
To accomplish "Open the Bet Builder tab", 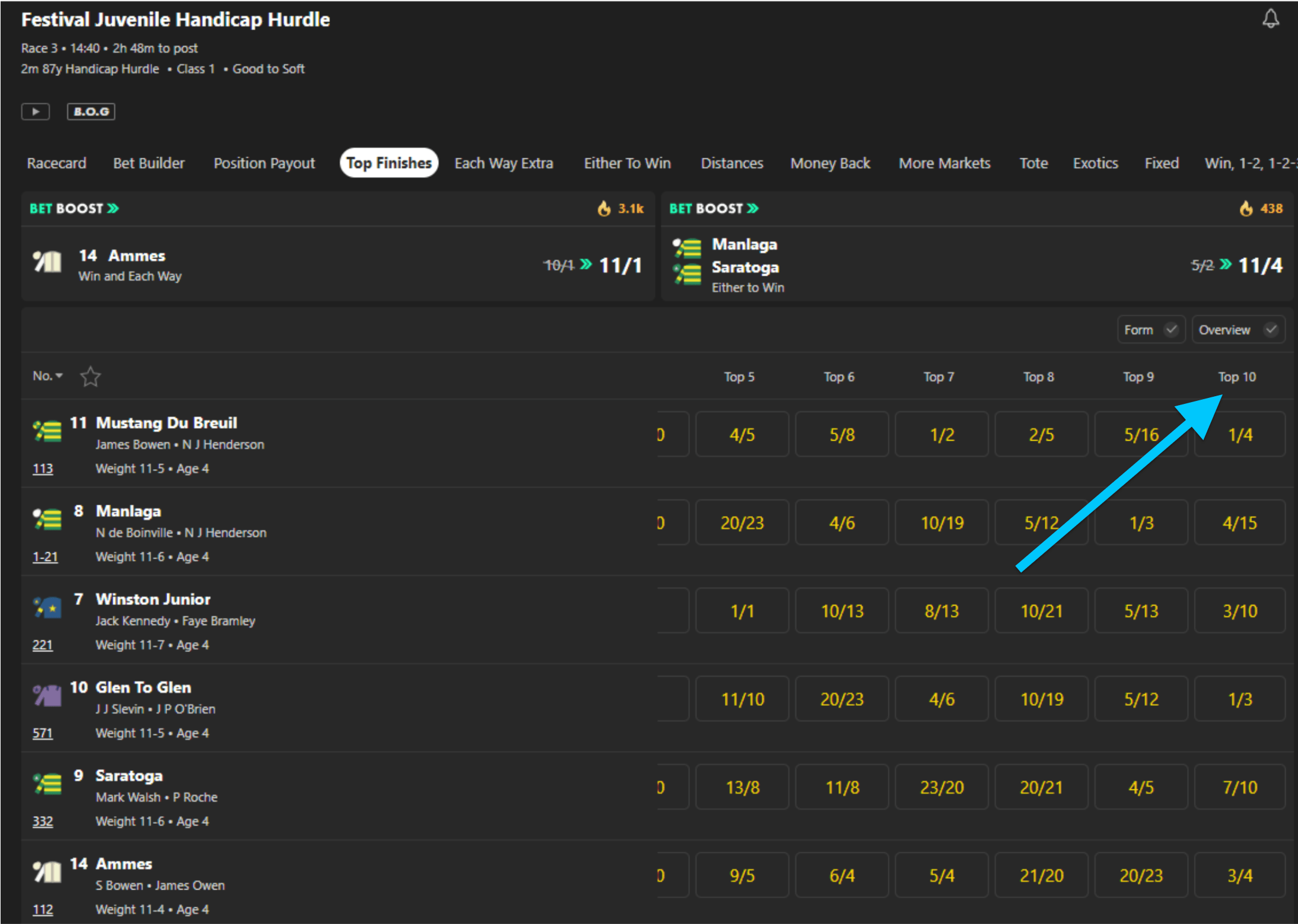I will (x=149, y=163).
